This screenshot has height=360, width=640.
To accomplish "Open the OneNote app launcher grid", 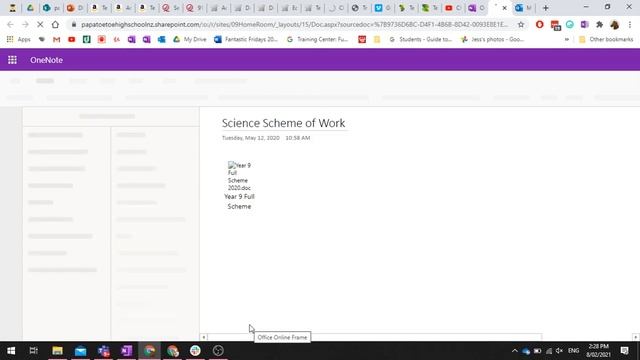I will 12,60.
